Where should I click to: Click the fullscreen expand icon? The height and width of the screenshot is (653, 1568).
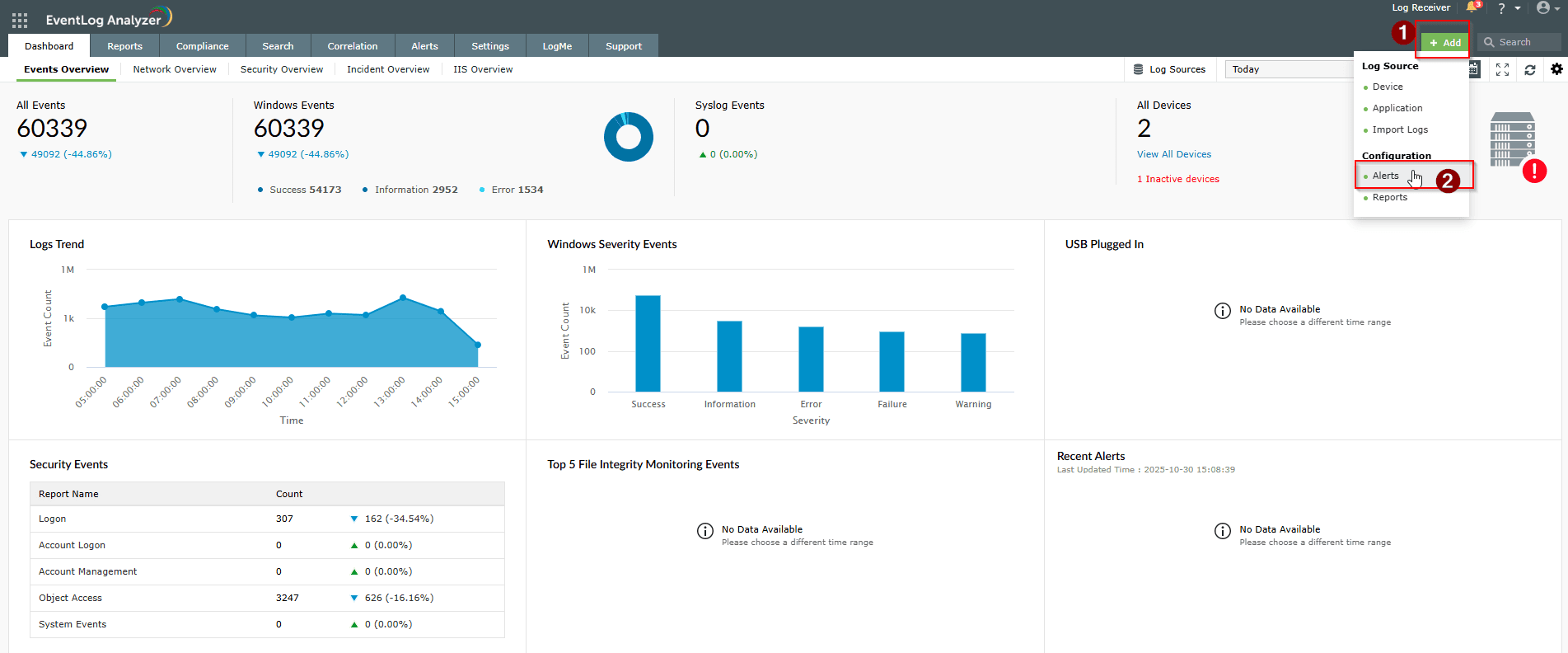pyautogui.click(x=1502, y=70)
